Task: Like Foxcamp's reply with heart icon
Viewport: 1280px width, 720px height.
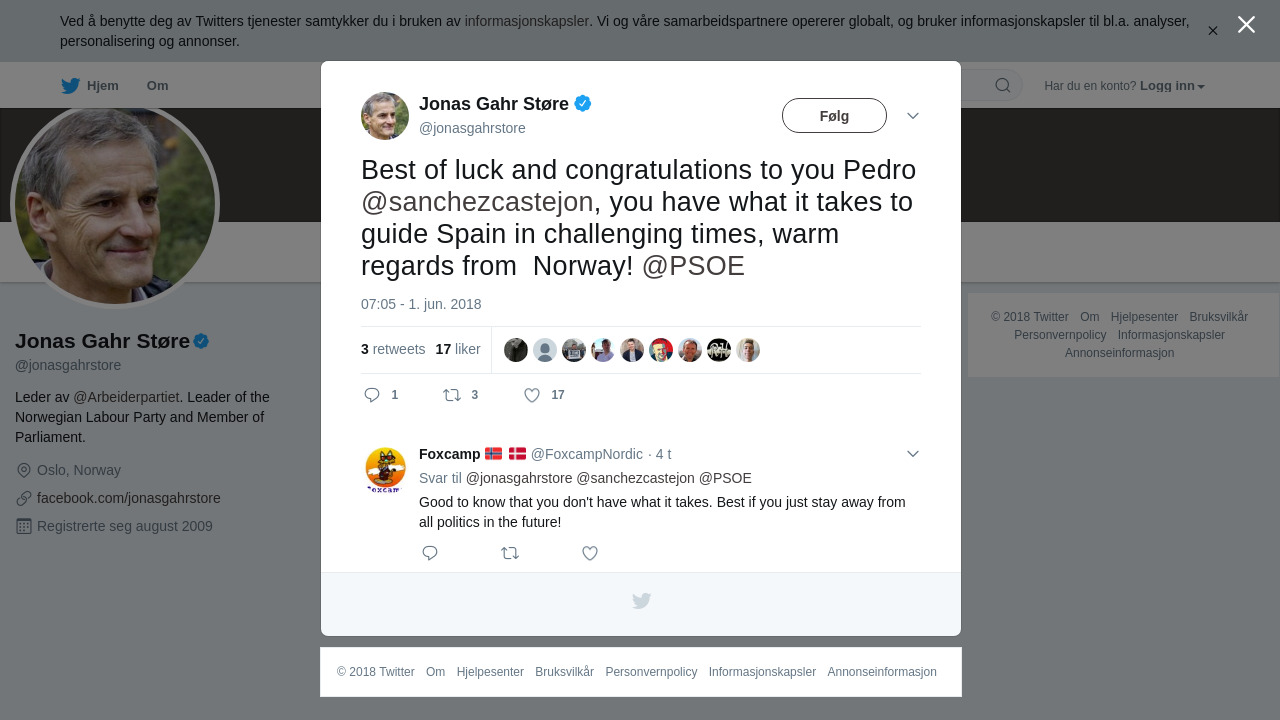Action: (590, 553)
